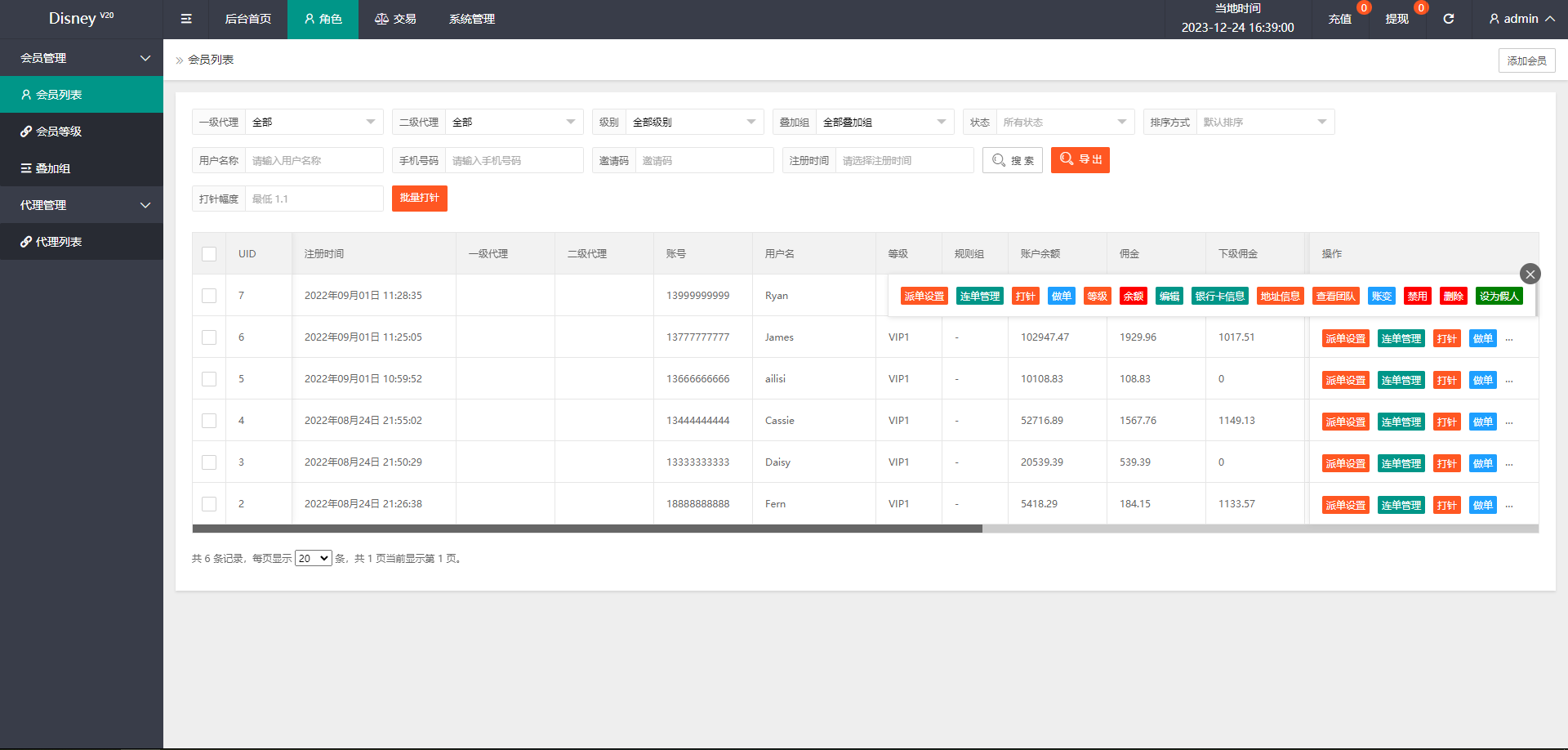Toggle the select-all checkbox in table header
The image size is (1568, 750).
[209, 254]
